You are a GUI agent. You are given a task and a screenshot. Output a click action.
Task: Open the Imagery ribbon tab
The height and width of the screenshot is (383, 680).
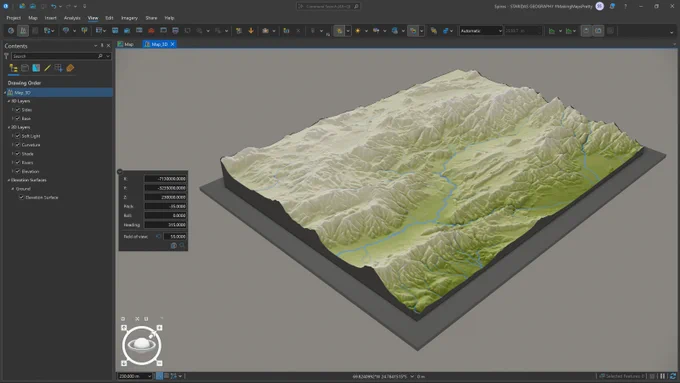(x=129, y=18)
